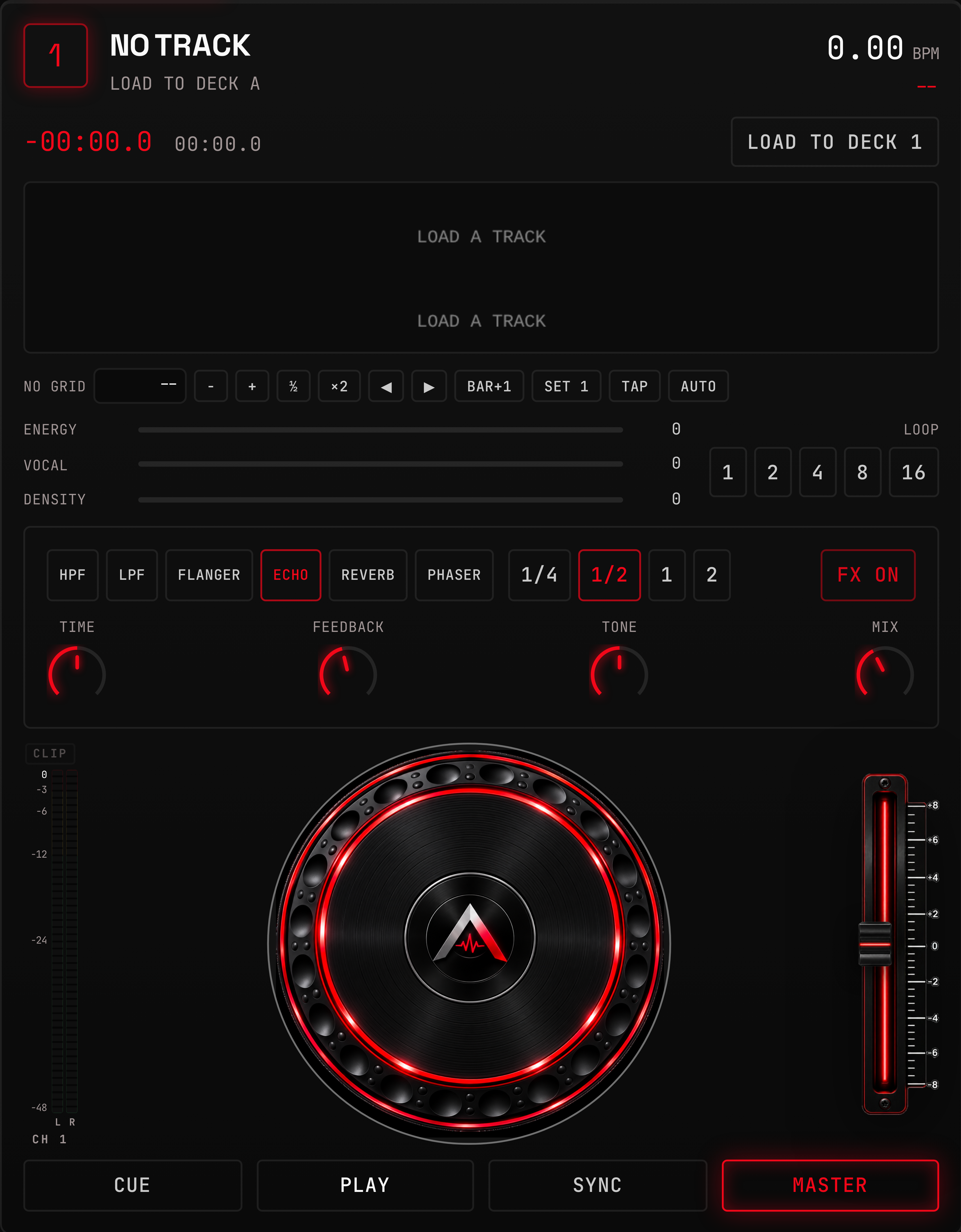The width and height of the screenshot is (961, 1232).
Task: Activate 4-beat loop
Action: click(818, 472)
